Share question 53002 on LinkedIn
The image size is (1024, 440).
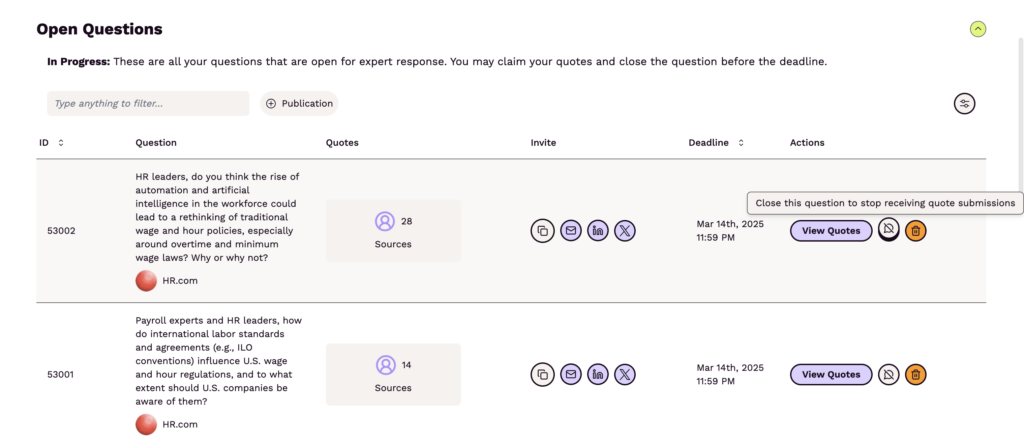[598, 230]
